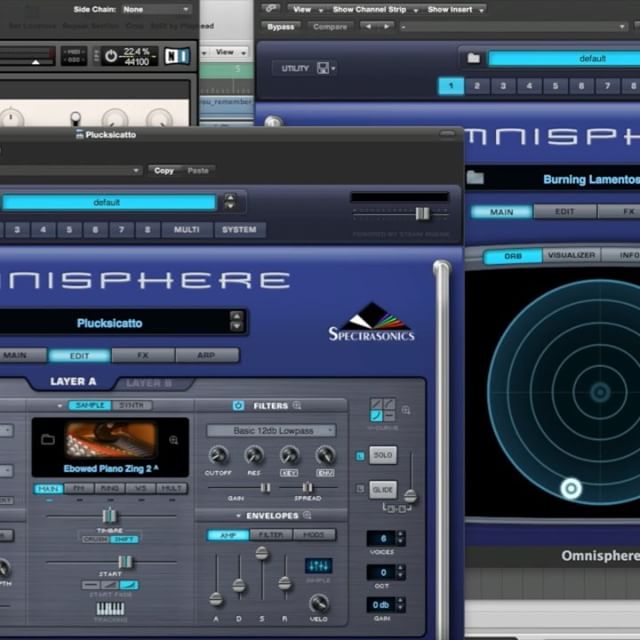This screenshot has width=640, height=640.
Task: Adjust the Sustain envelope fader
Action: pyautogui.click(x=262, y=553)
